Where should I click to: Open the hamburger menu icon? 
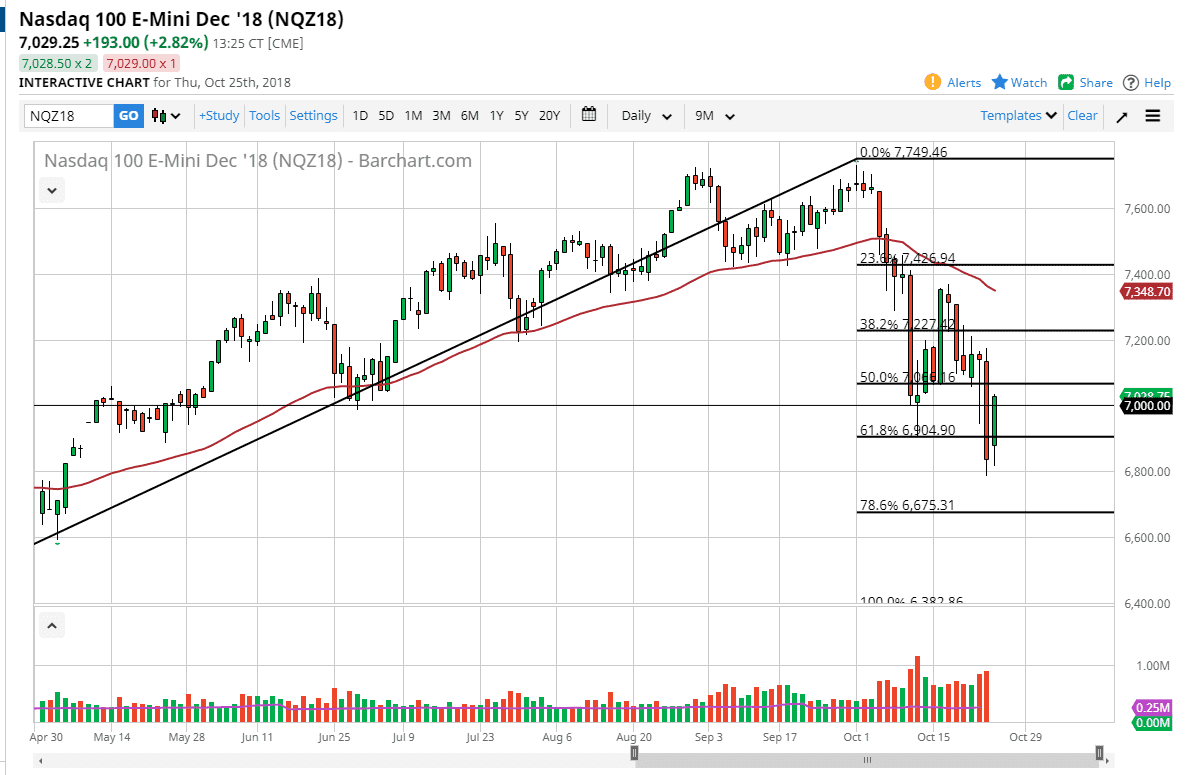point(1152,115)
